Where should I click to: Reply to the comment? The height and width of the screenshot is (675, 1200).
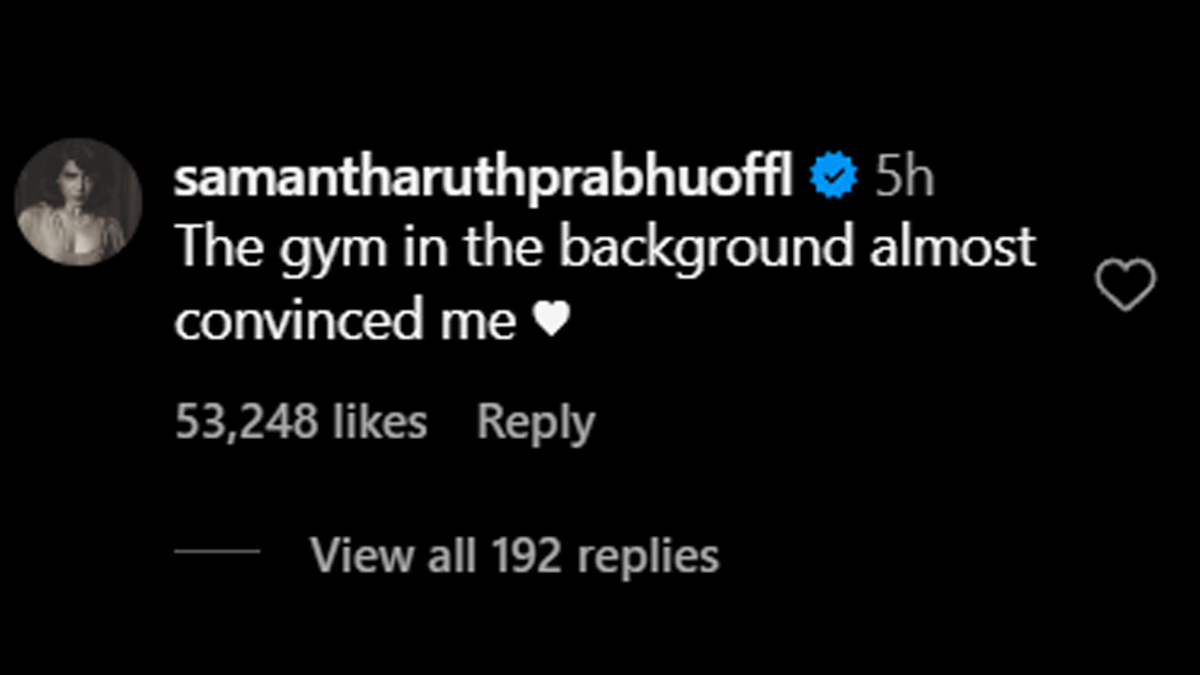click(535, 422)
